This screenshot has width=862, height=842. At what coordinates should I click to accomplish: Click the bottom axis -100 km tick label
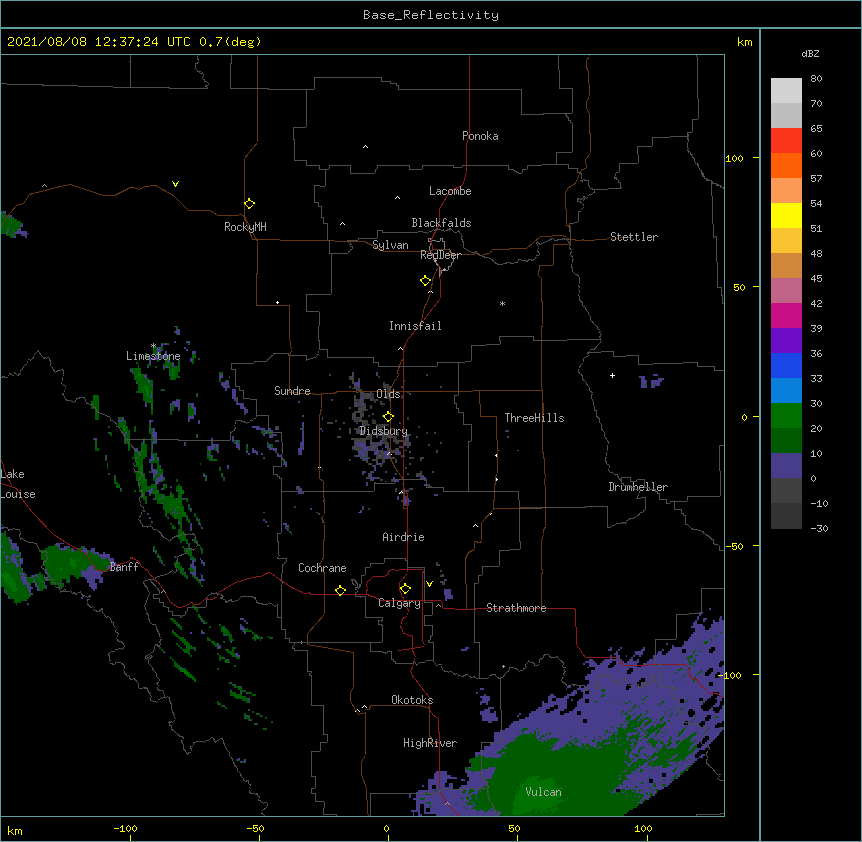[125, 828]
